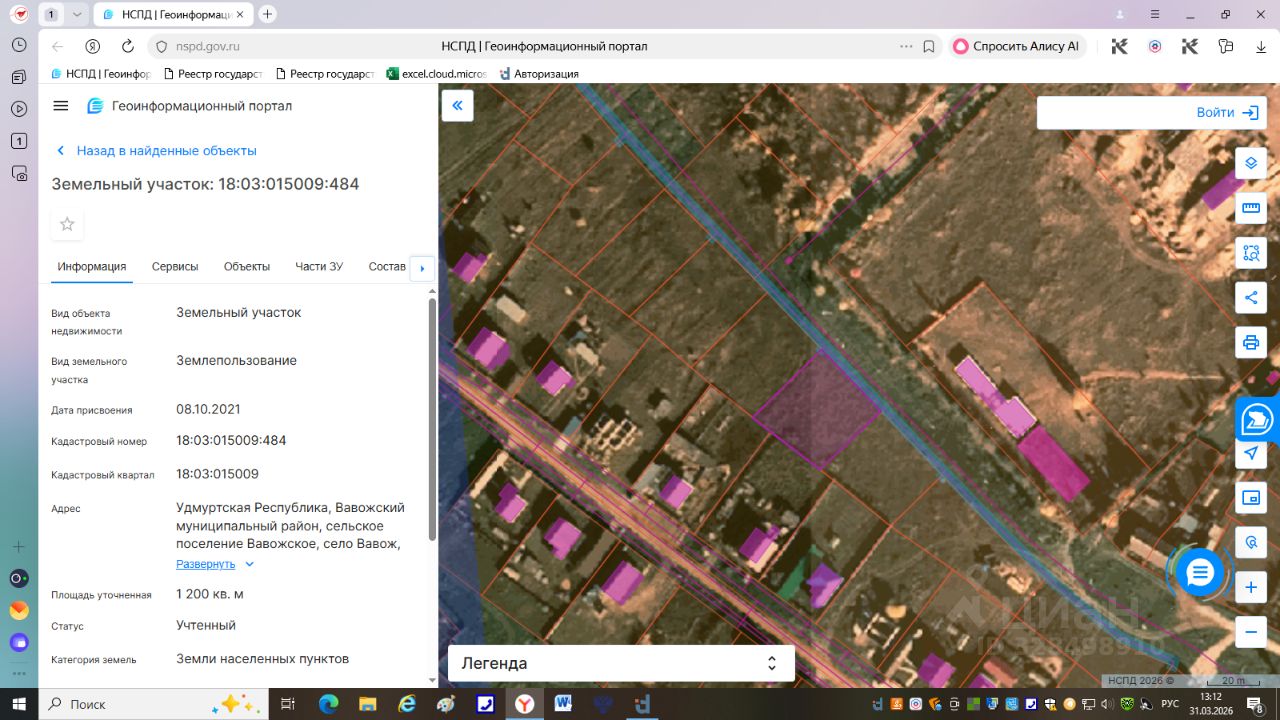1280x720 pixels.
Task: Click the geolocation arrow icon
Action: [1250, 453]
